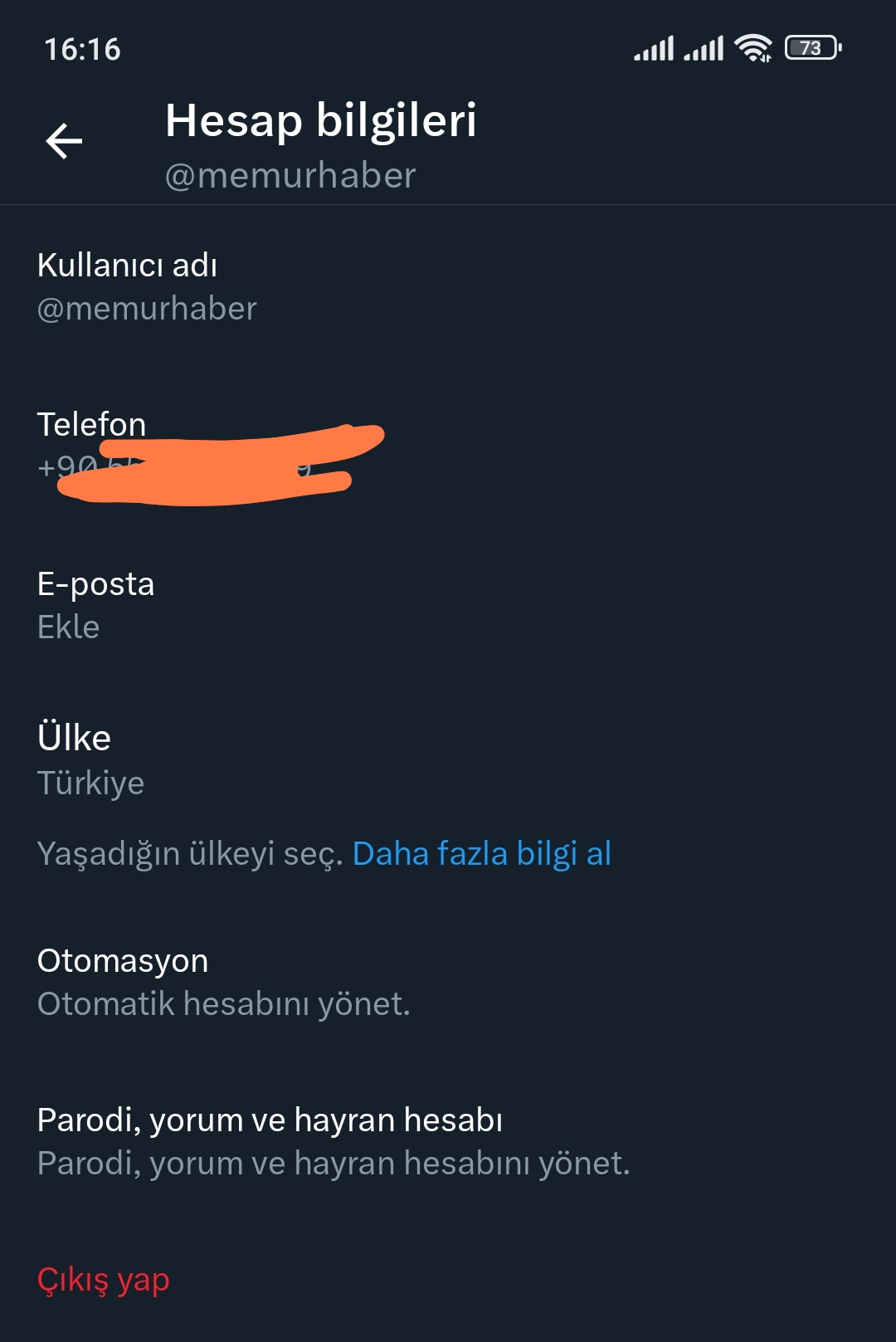Follow the Daha fazla bilgi al link
This screenshot has width=896, height=1342.
point(482,854)
